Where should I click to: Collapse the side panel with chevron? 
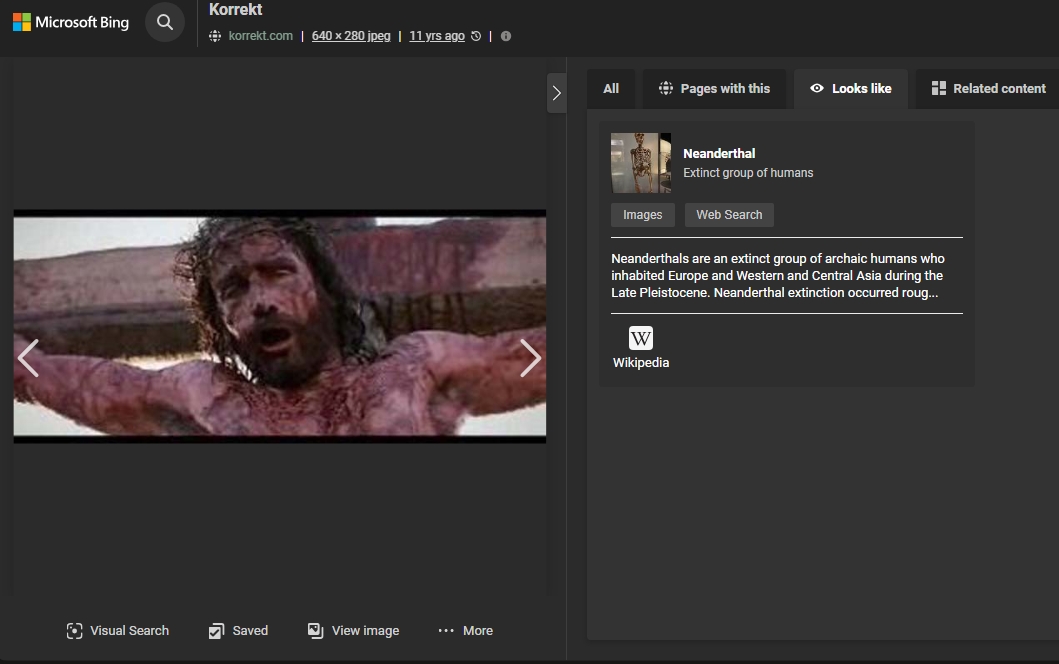(557, 93)
